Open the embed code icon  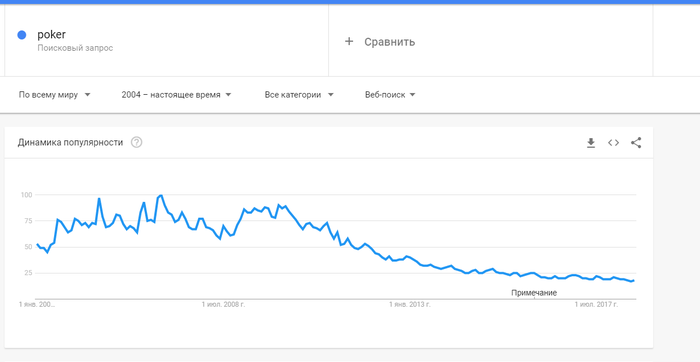613,143
